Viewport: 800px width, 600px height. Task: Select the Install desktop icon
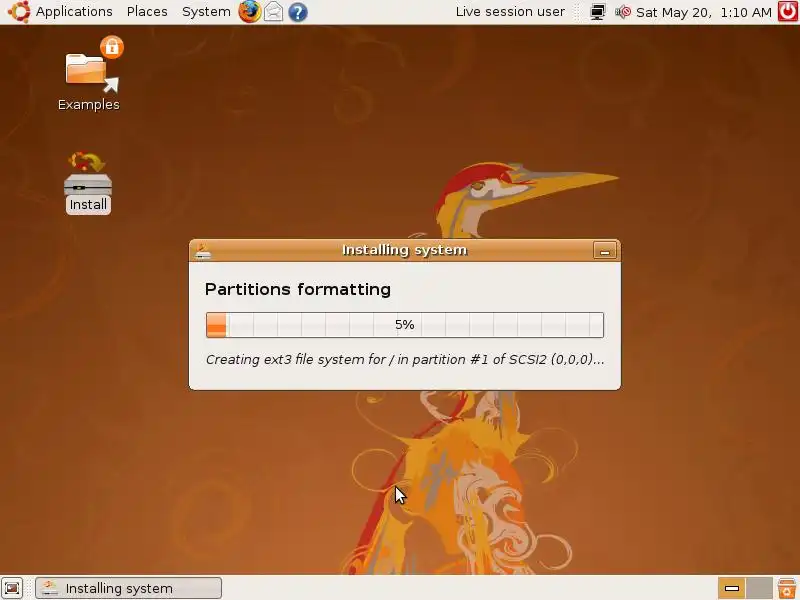tap(88, 183)
